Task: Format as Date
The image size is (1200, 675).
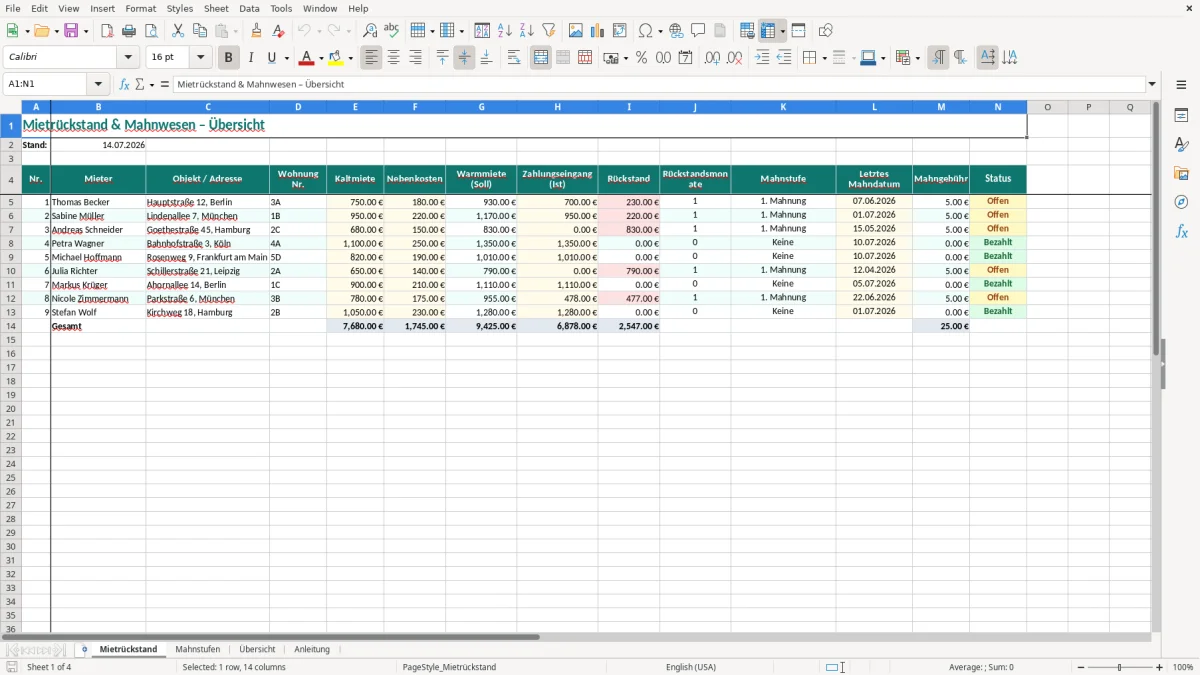Action: coord(685,58)
